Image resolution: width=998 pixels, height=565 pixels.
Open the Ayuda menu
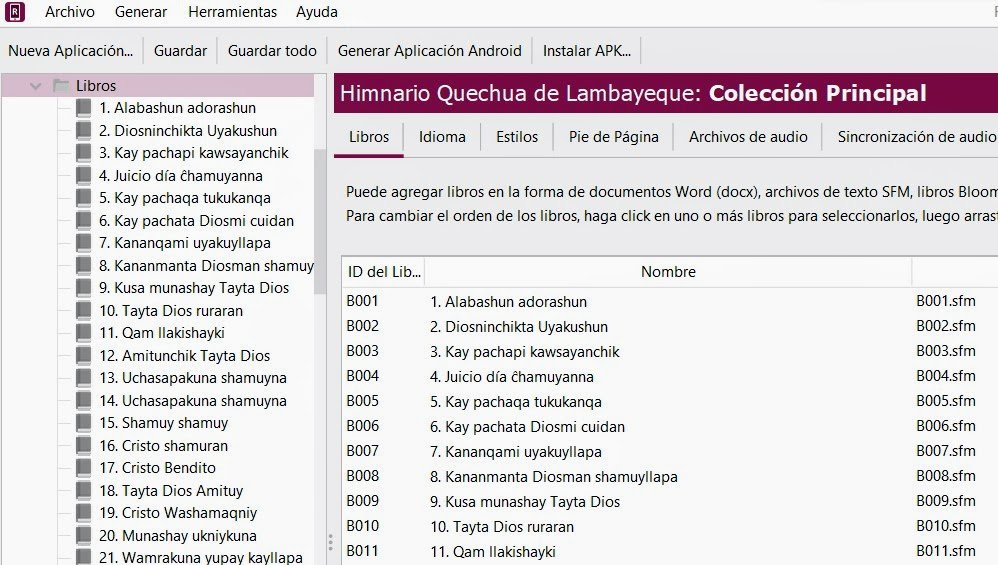pos(316,12)
